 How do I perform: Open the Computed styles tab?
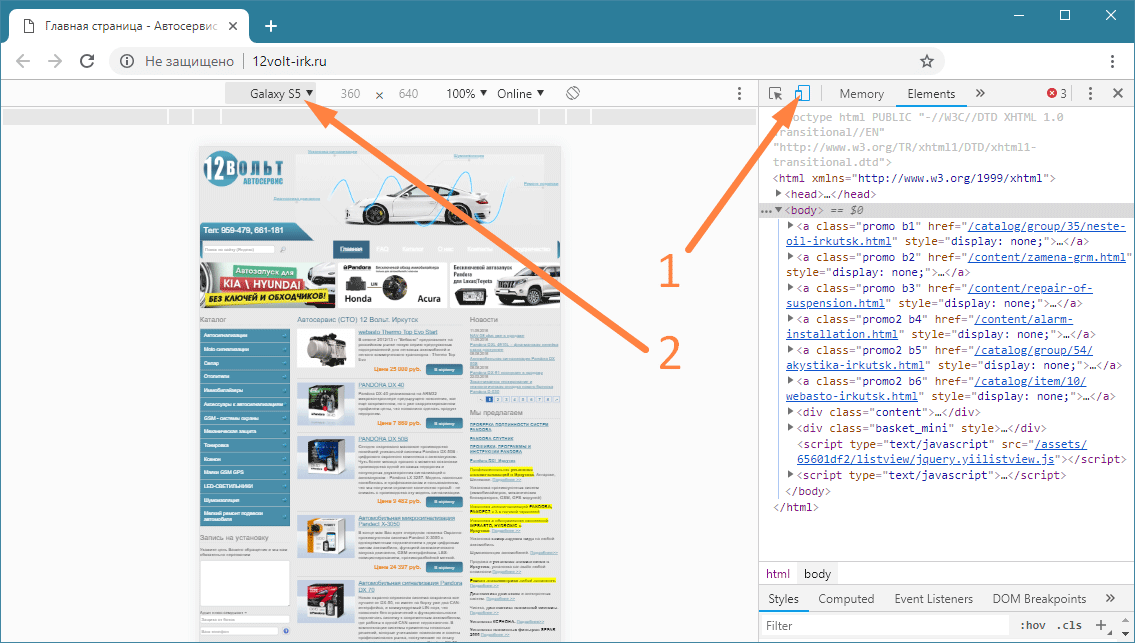pos(846,598)
